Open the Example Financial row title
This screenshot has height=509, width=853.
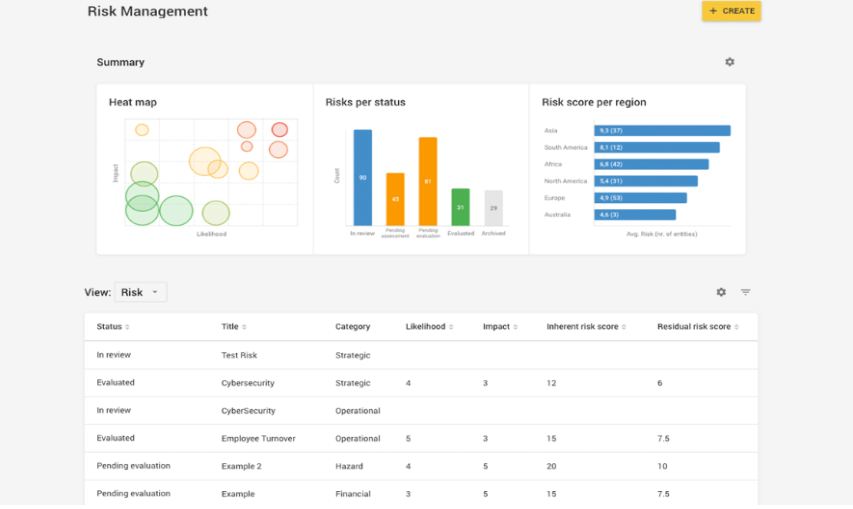[238, 494]
